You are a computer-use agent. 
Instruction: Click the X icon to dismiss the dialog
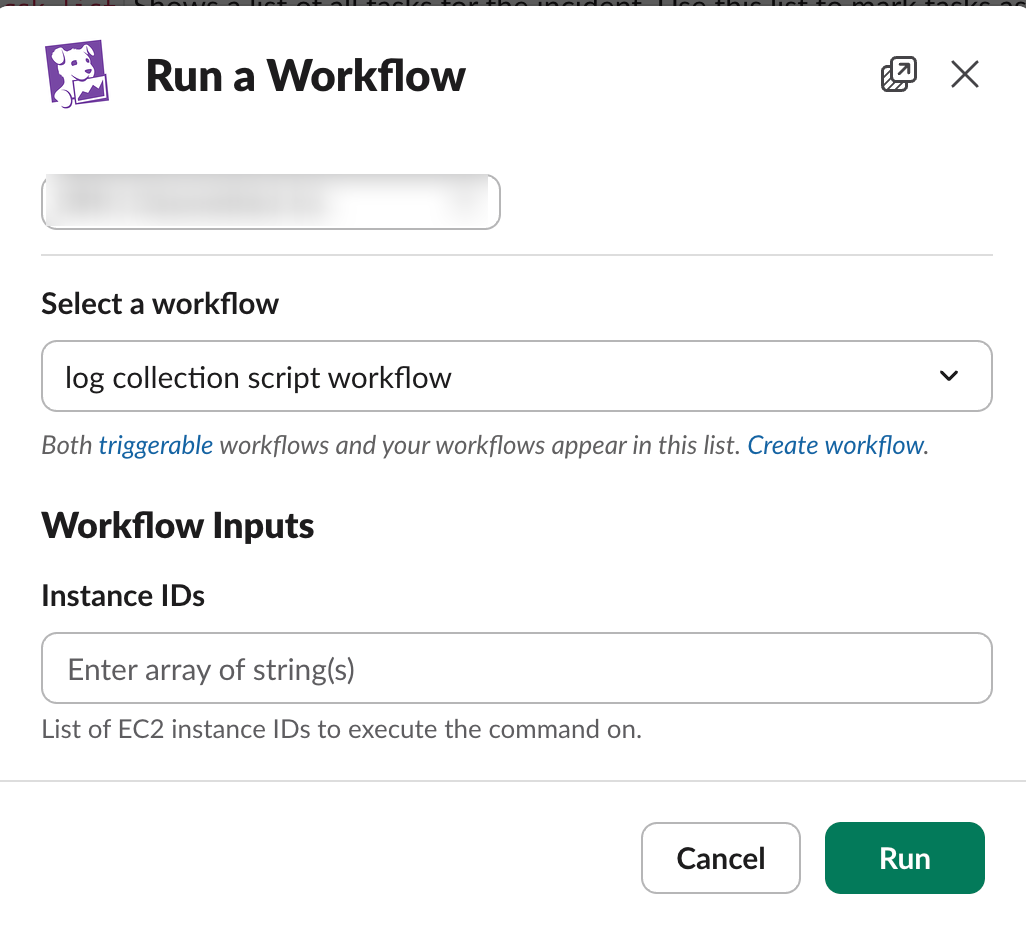tap(963, 74)
